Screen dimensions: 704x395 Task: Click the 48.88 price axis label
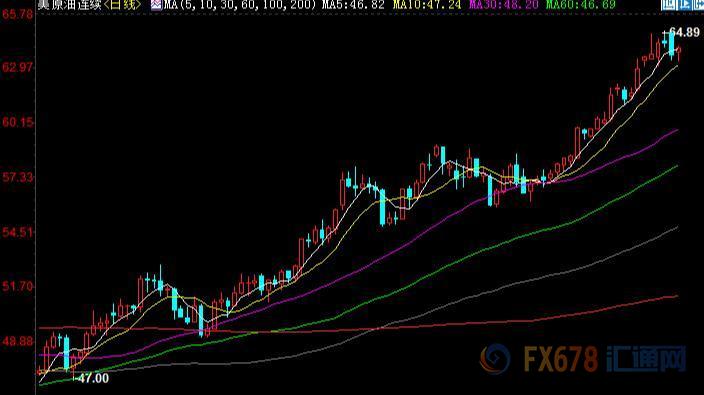pyautogui.click(x=18, y=342)
